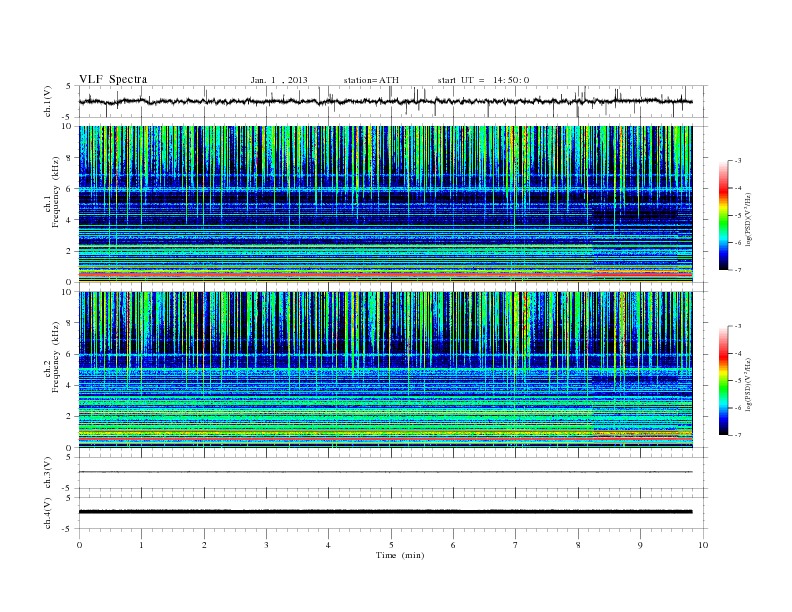The height and width of the screenshot is (612, 792).
Task: Click time axis tick label "2"
Action: (204, 545)
